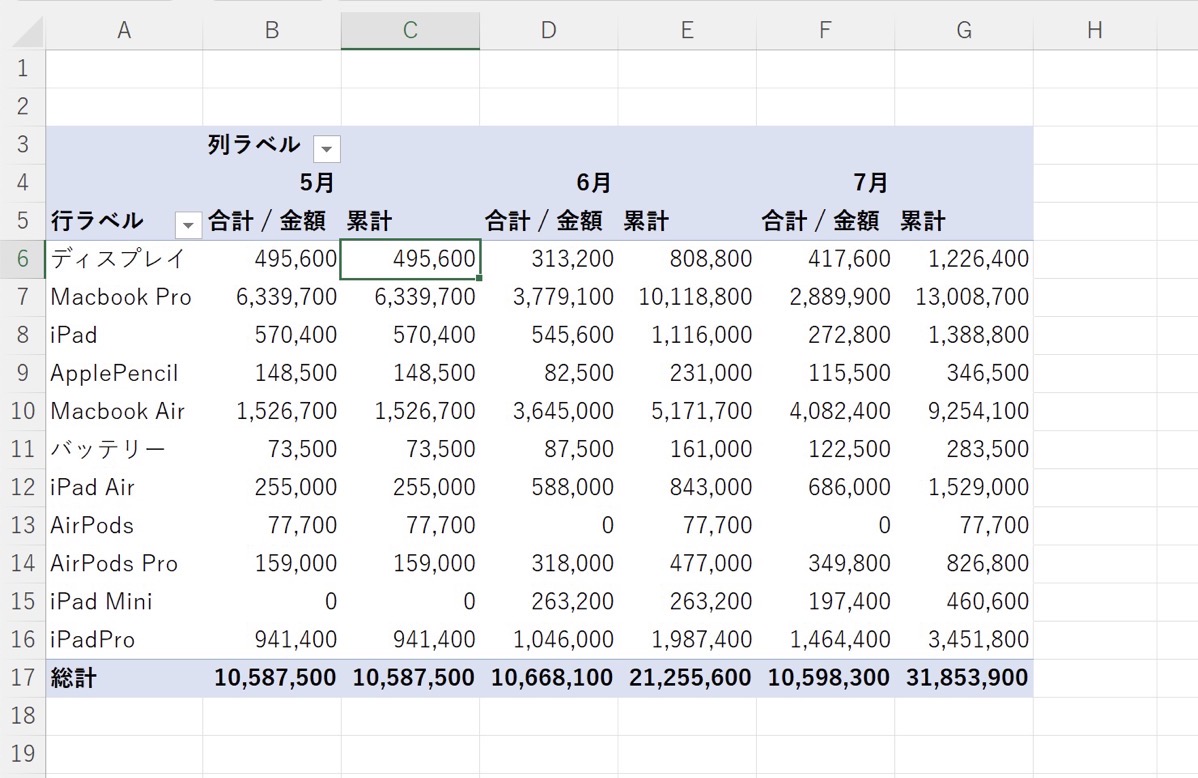Select cell showing 808,800
Viewport: 1198px width, 778px height.
[687, 259]
